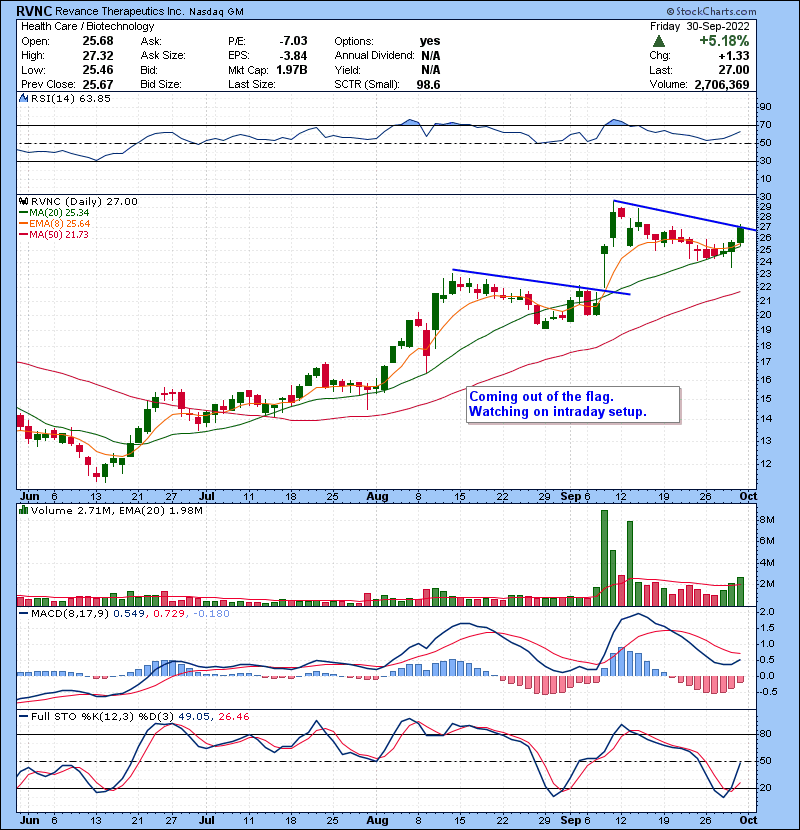Viewport: 800px width, 830px height.
Task: Click the SCTR (Small) value 98.6
Action: click(428, 85)
